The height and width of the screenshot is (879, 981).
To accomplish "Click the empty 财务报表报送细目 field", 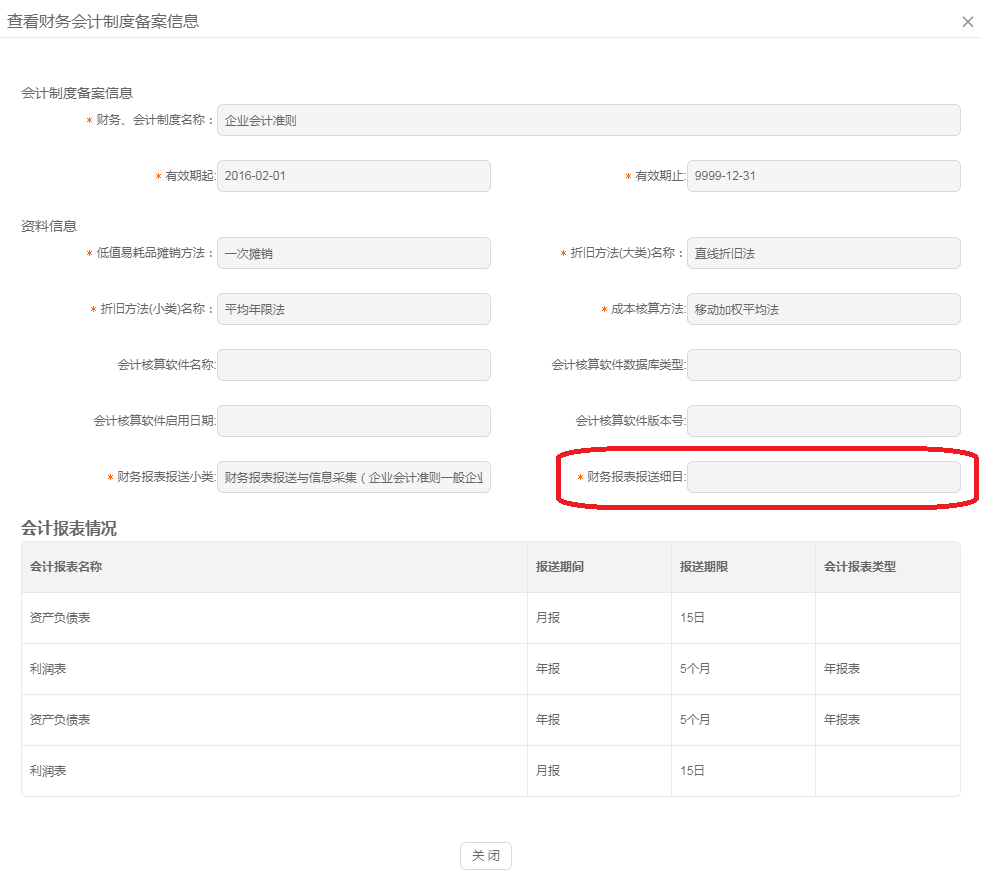I will [823, 477].
